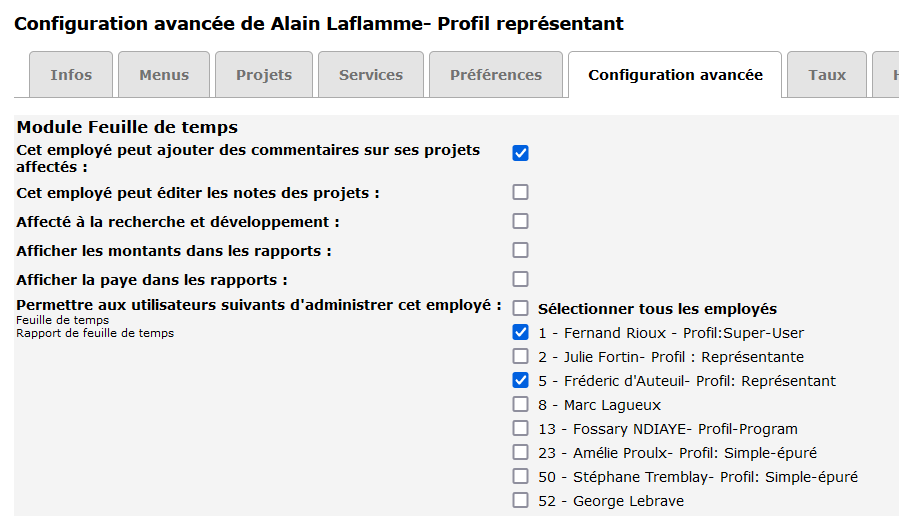Viewport: 899px width, 516px height.
Task: Select the Préférences tab
Action: pos(496,75)
